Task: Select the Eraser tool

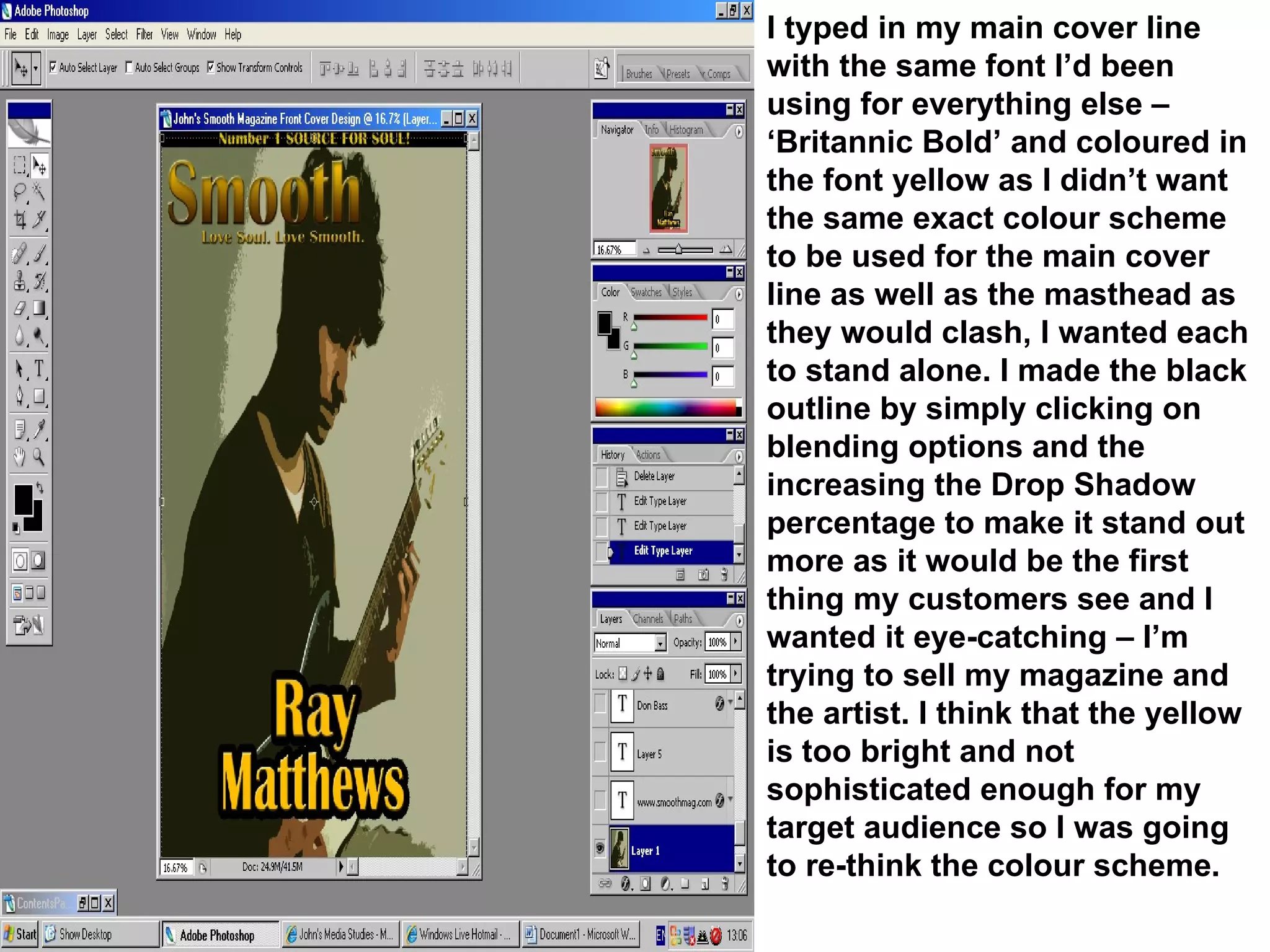Action: 20,308
